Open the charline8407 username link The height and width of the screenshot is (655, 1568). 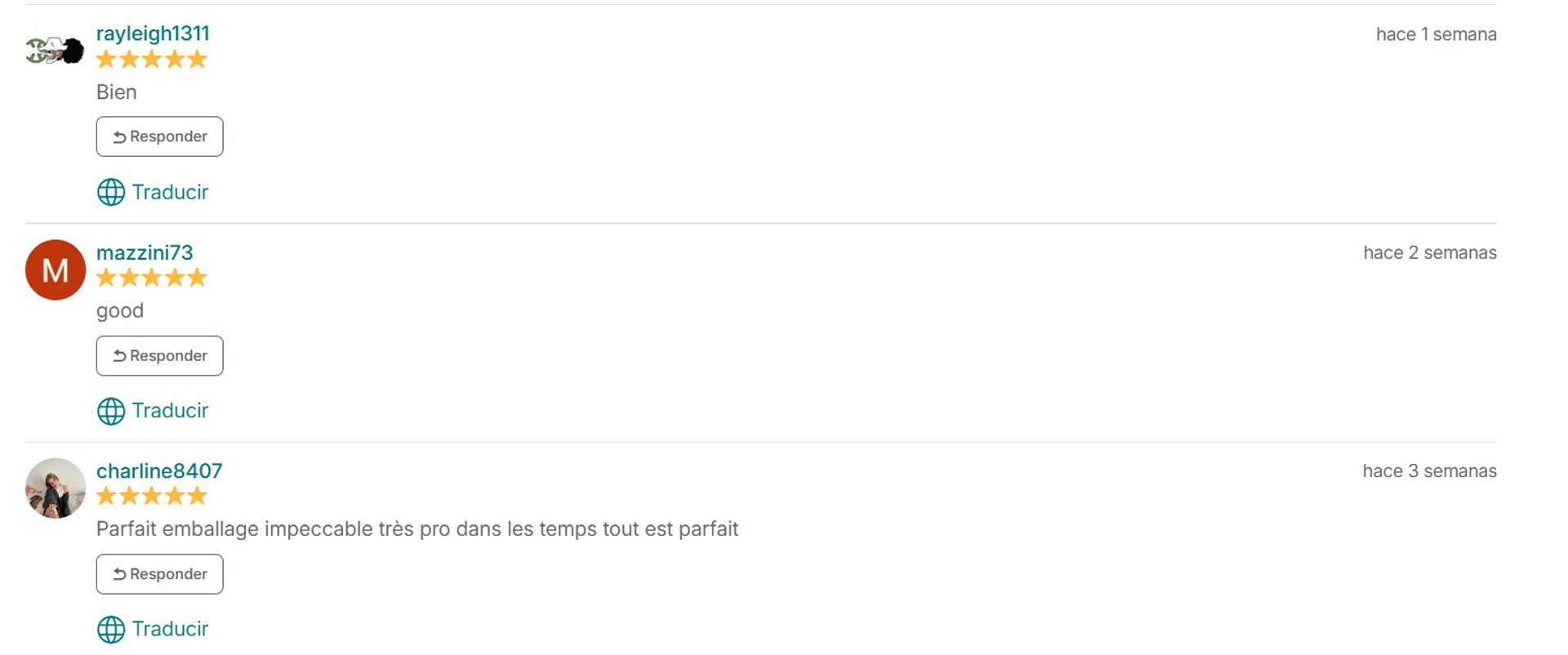pyautogui.click(x=159, y=471)
